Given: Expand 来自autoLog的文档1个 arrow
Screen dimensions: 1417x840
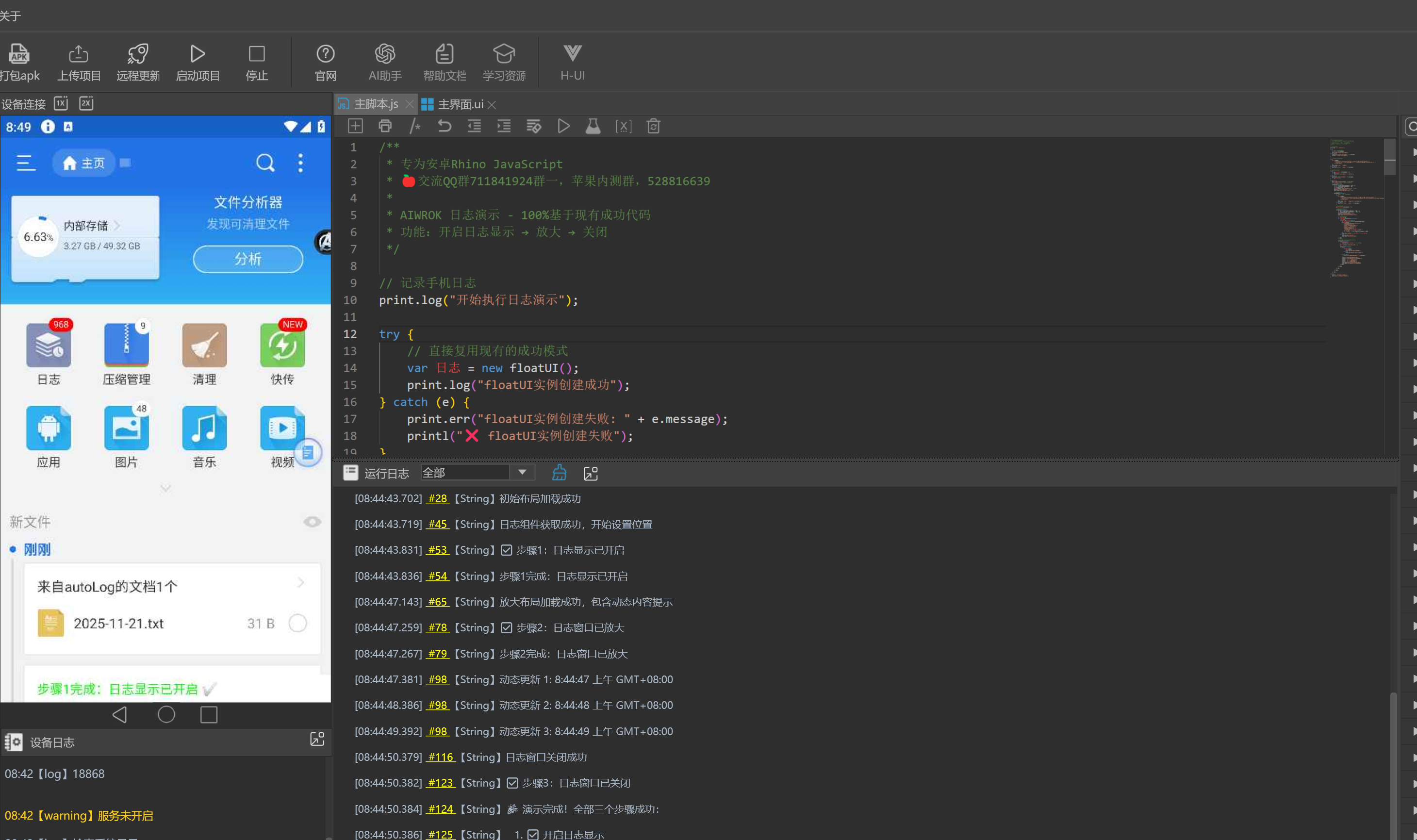Looking at the screenshot, I should point(300,582).
